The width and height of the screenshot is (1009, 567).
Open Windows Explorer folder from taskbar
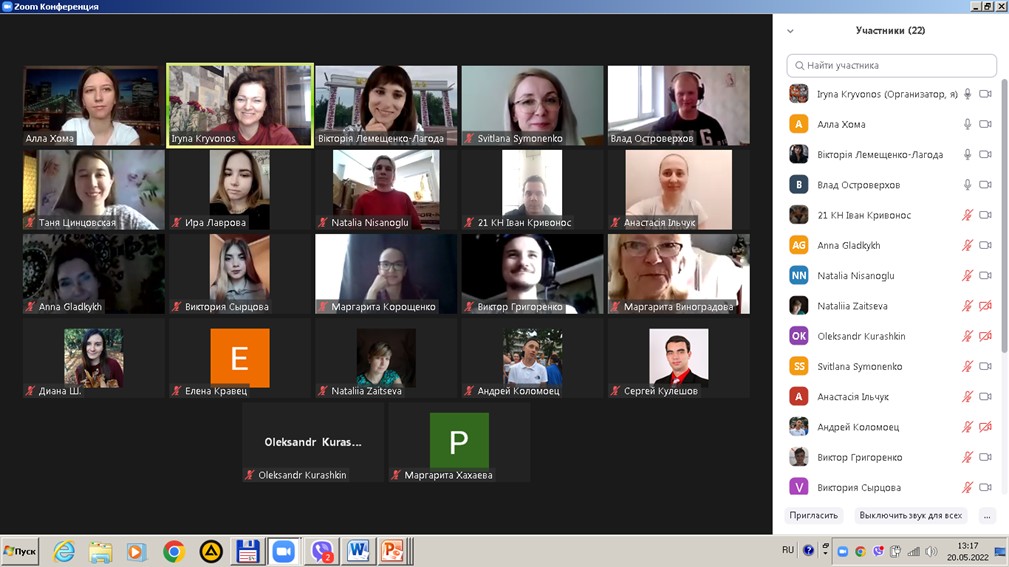[100, 552]
